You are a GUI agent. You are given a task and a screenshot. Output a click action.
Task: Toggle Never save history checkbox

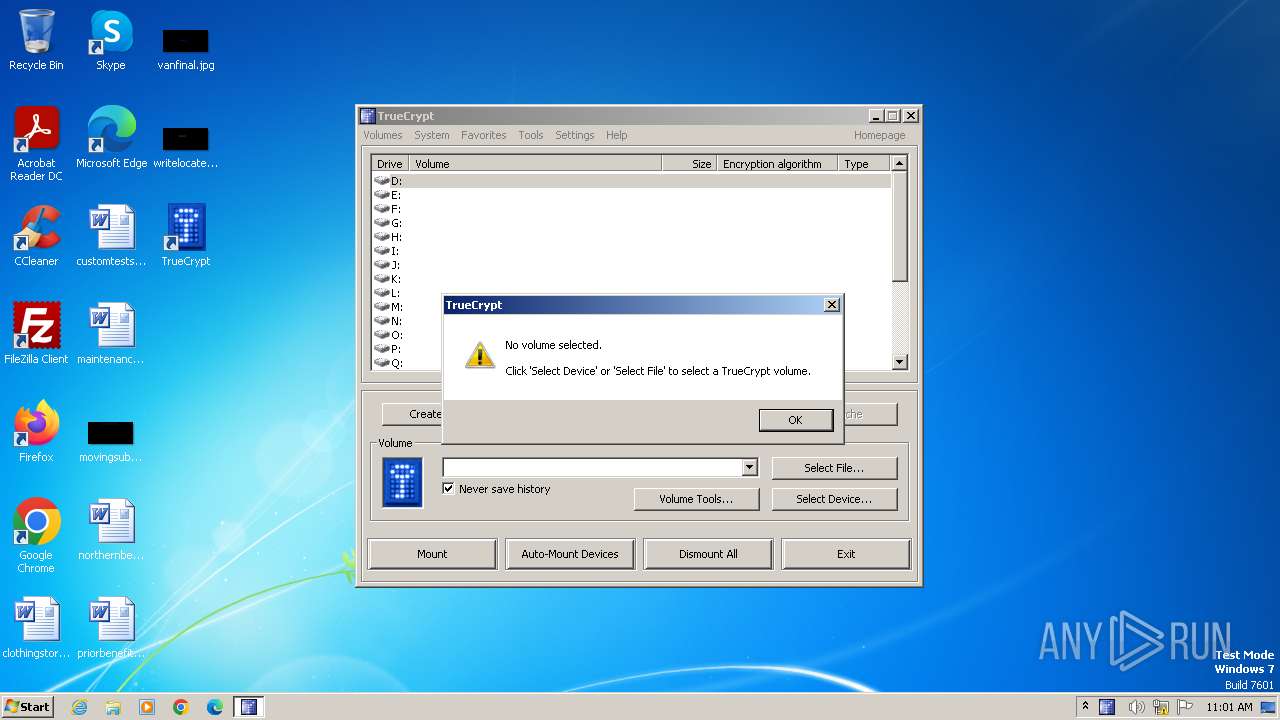pos(449,489)
